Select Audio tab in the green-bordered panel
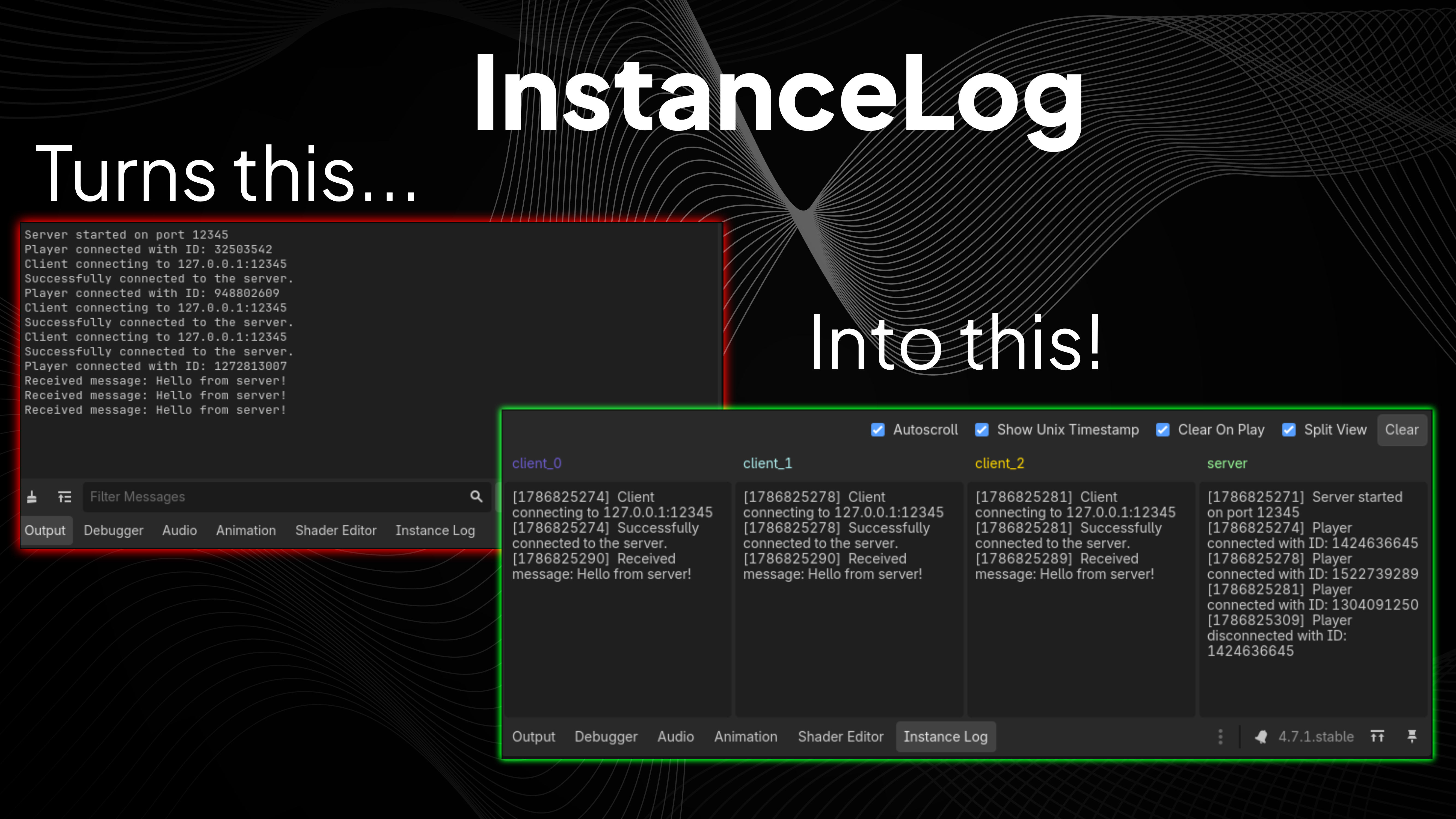 (x=675, y=737)
